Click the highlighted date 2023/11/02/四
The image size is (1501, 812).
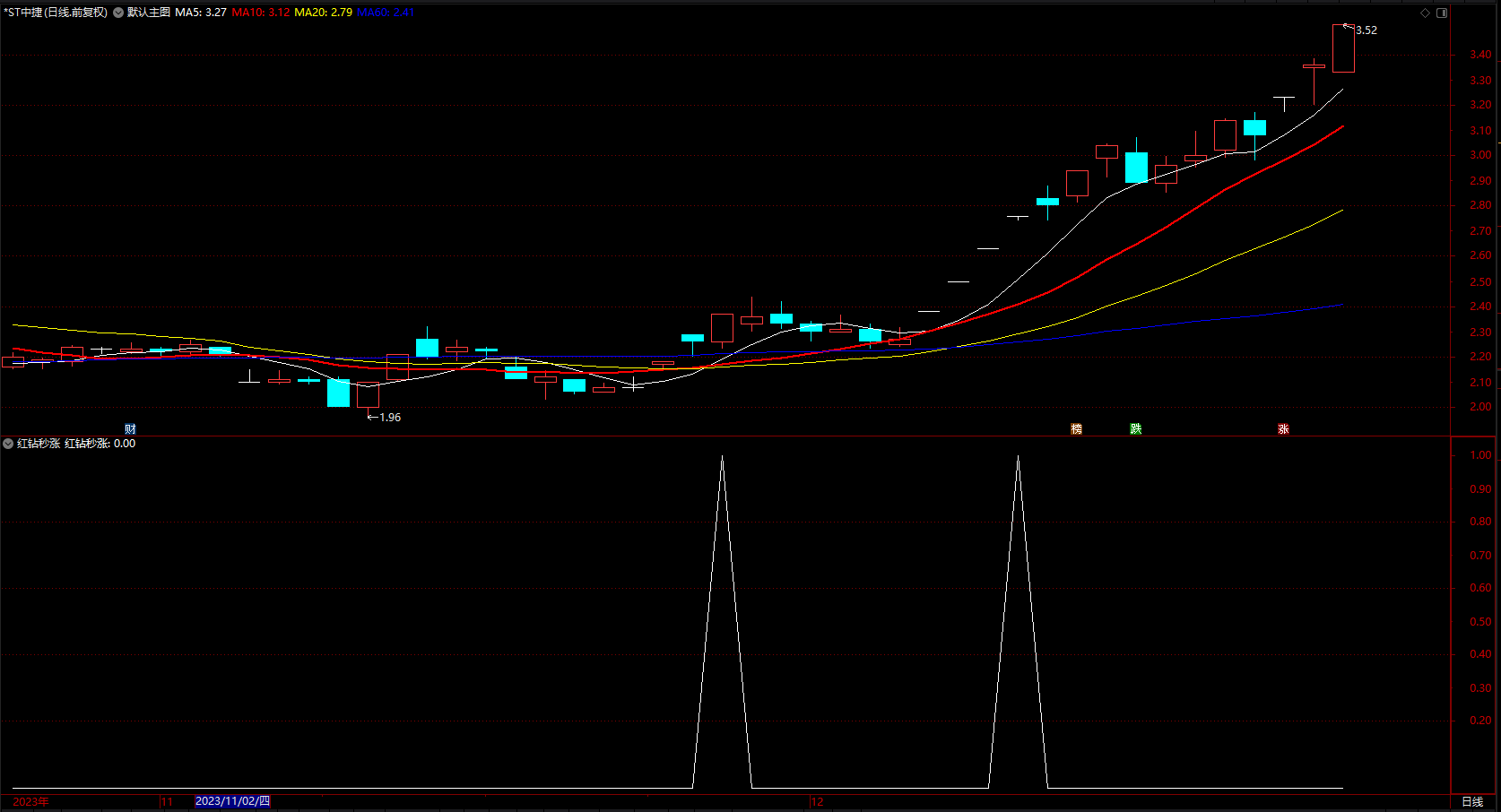click(232, 801)
